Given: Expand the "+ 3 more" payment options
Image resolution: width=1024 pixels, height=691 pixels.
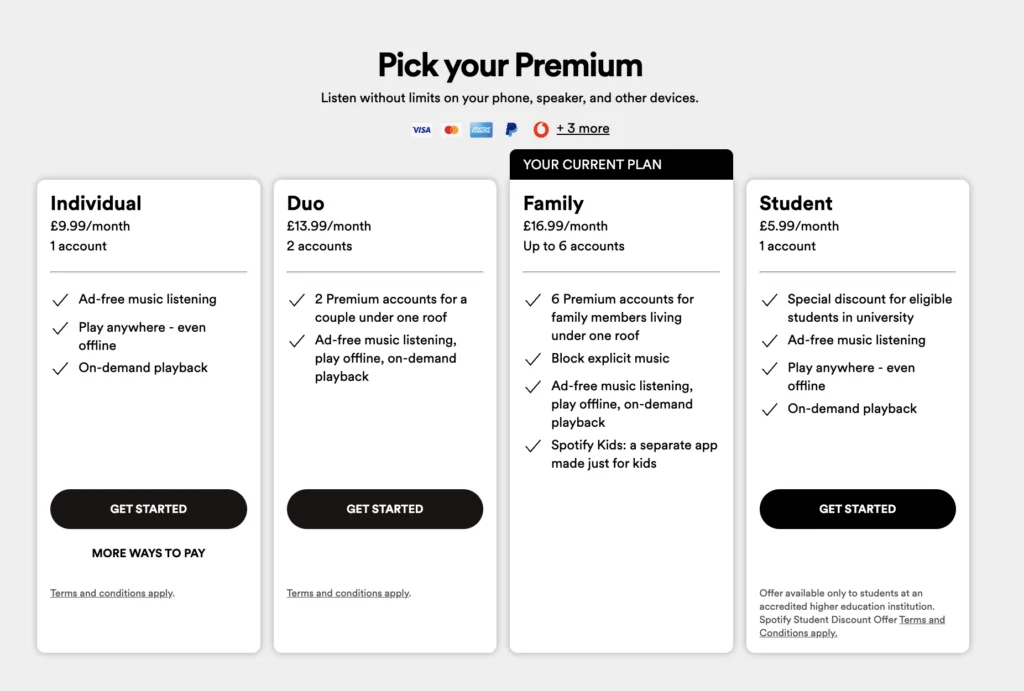Looking at the screenshot, I should (583, 128).
